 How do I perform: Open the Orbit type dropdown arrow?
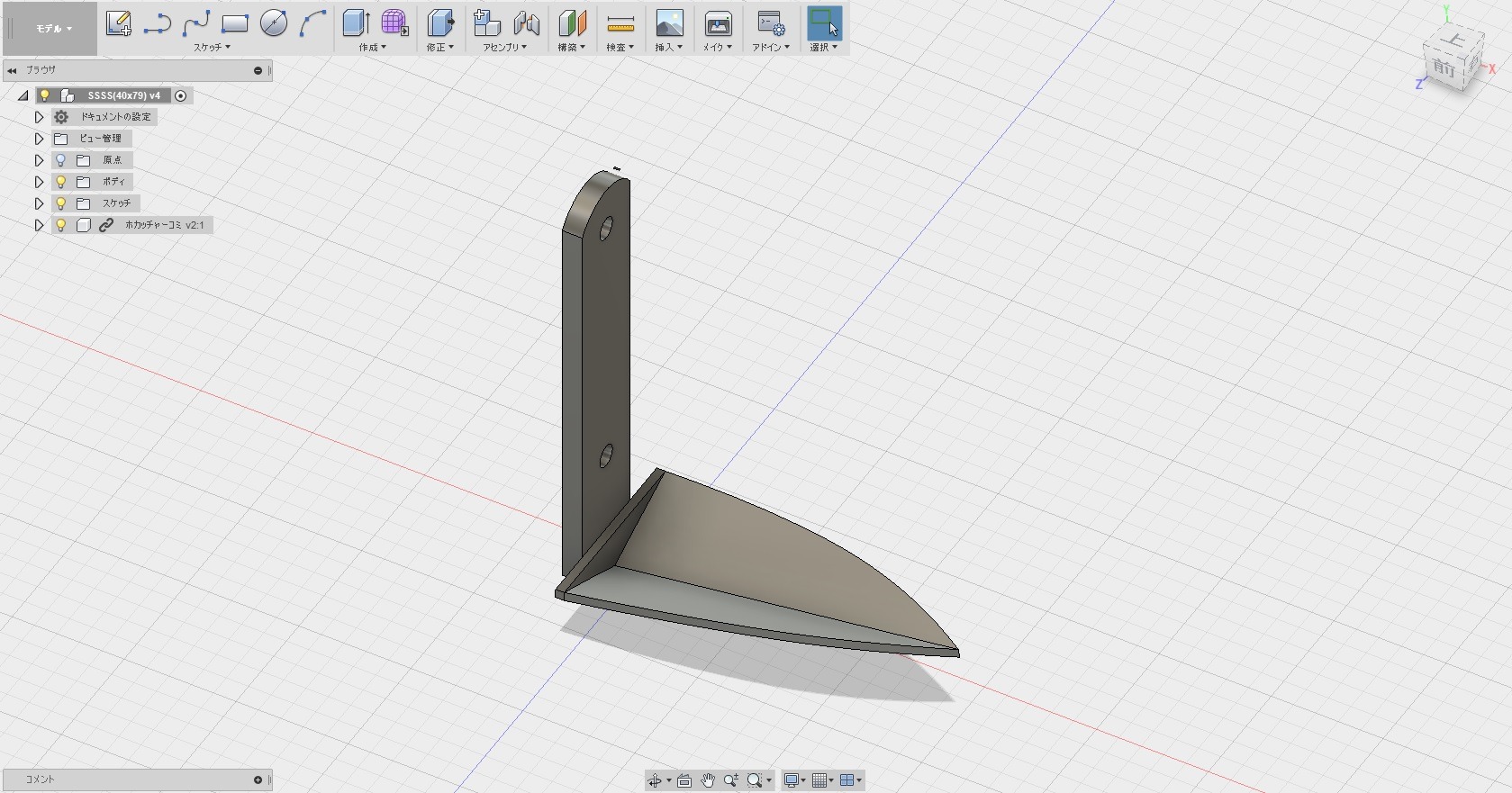click(669, 781)
